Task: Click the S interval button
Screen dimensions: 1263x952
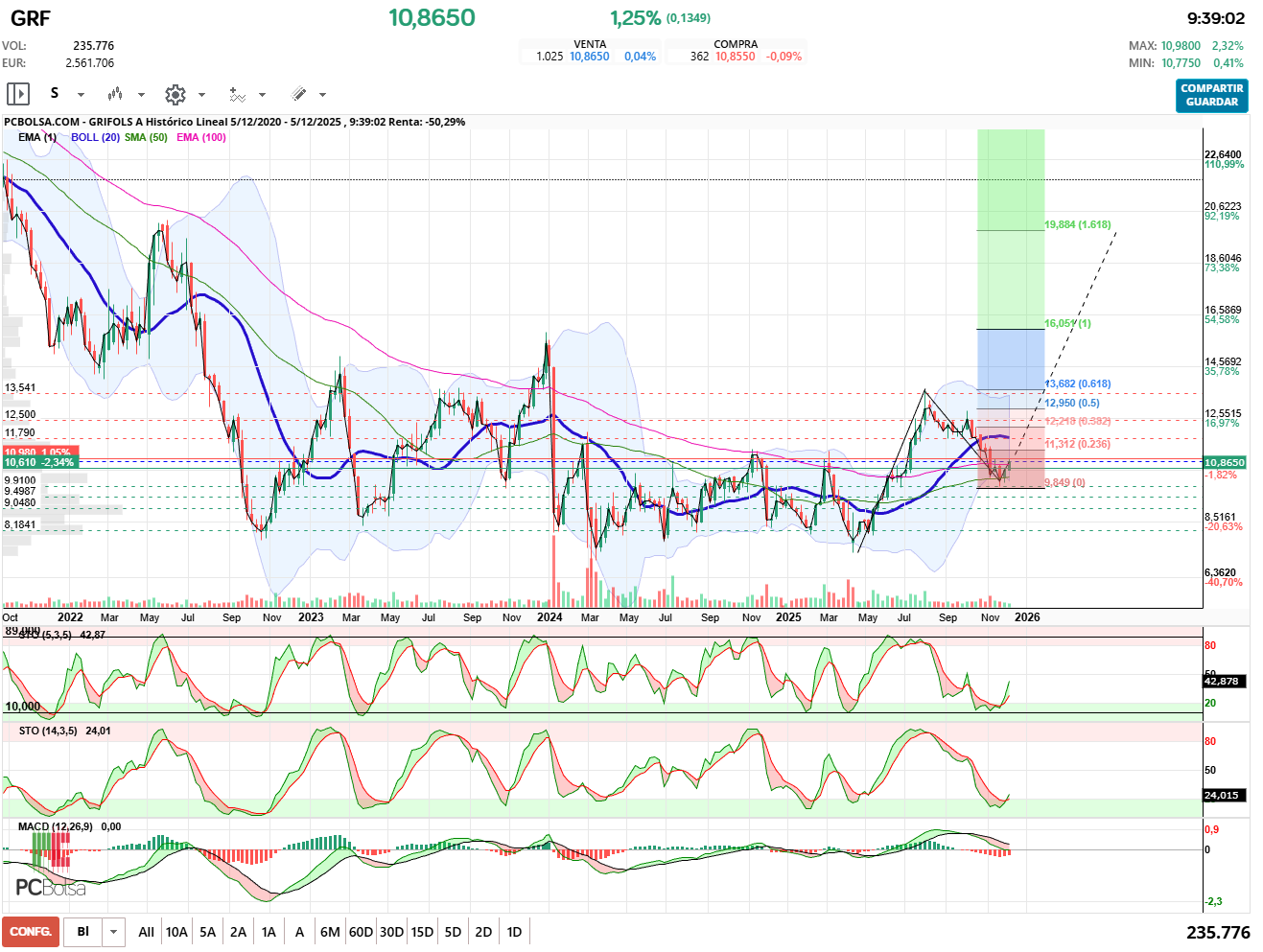Action: 55,93
